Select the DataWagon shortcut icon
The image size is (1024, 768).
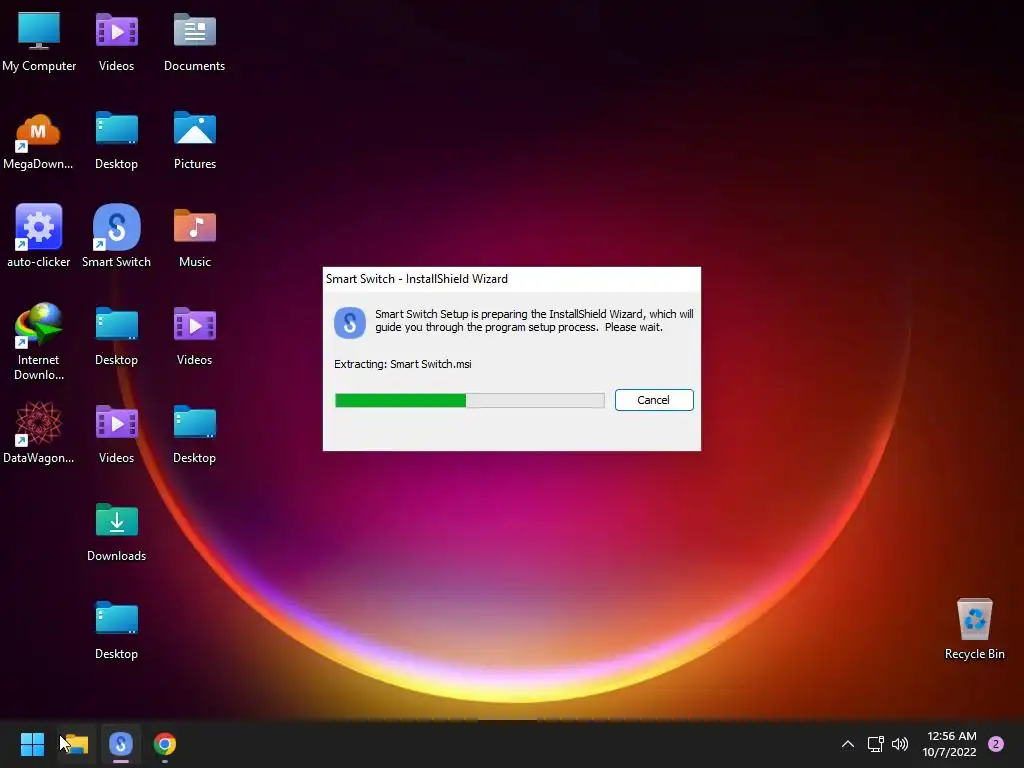coord(39,432)
